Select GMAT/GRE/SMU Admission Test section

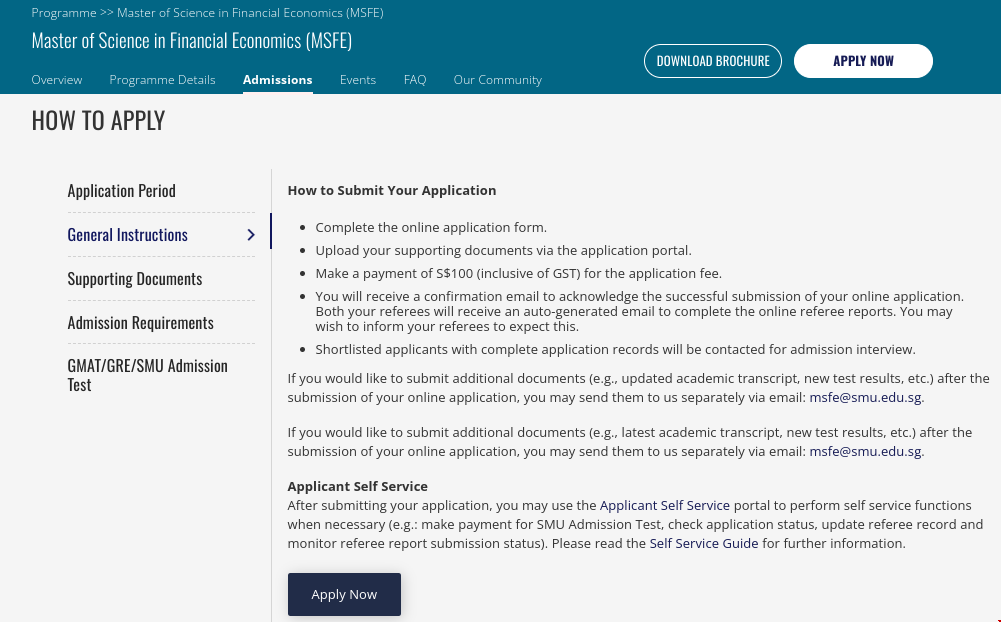coord(147,375)
